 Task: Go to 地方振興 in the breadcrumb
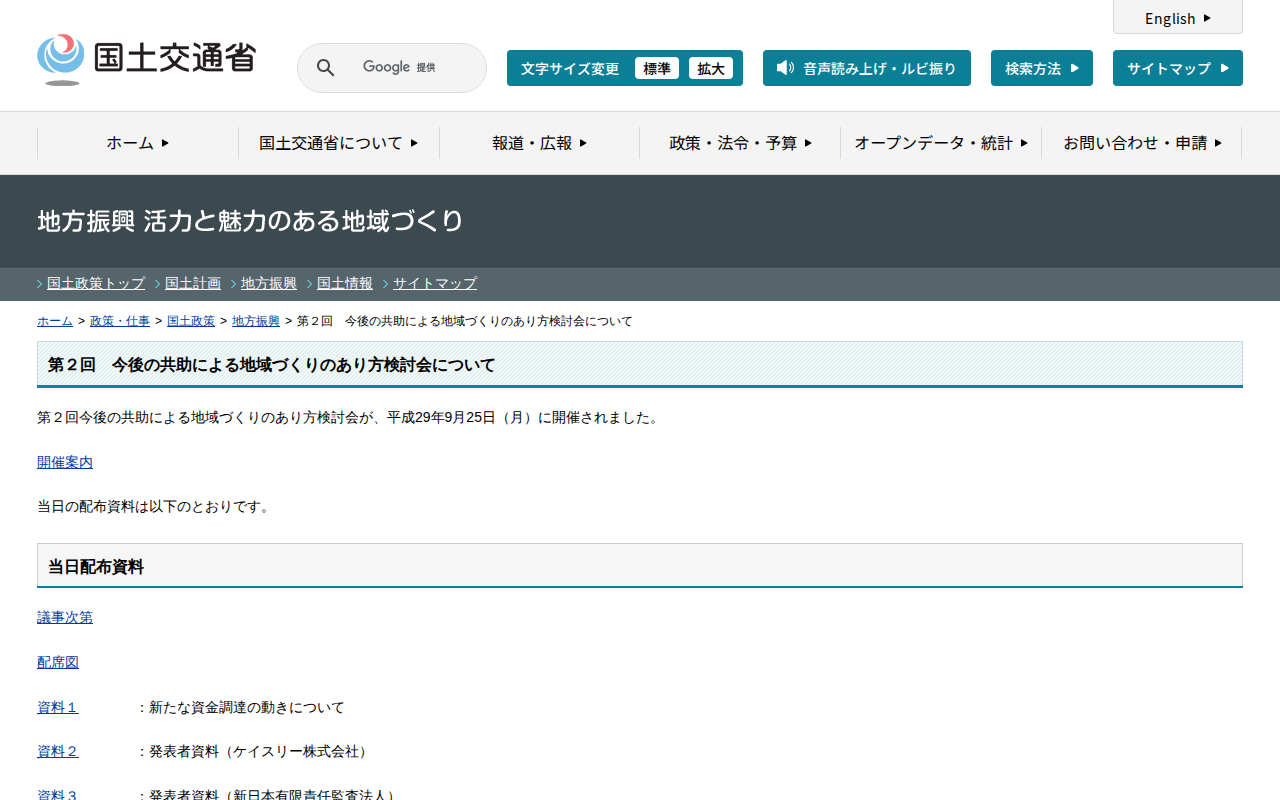pyautogui.click(x=256, y=321)
